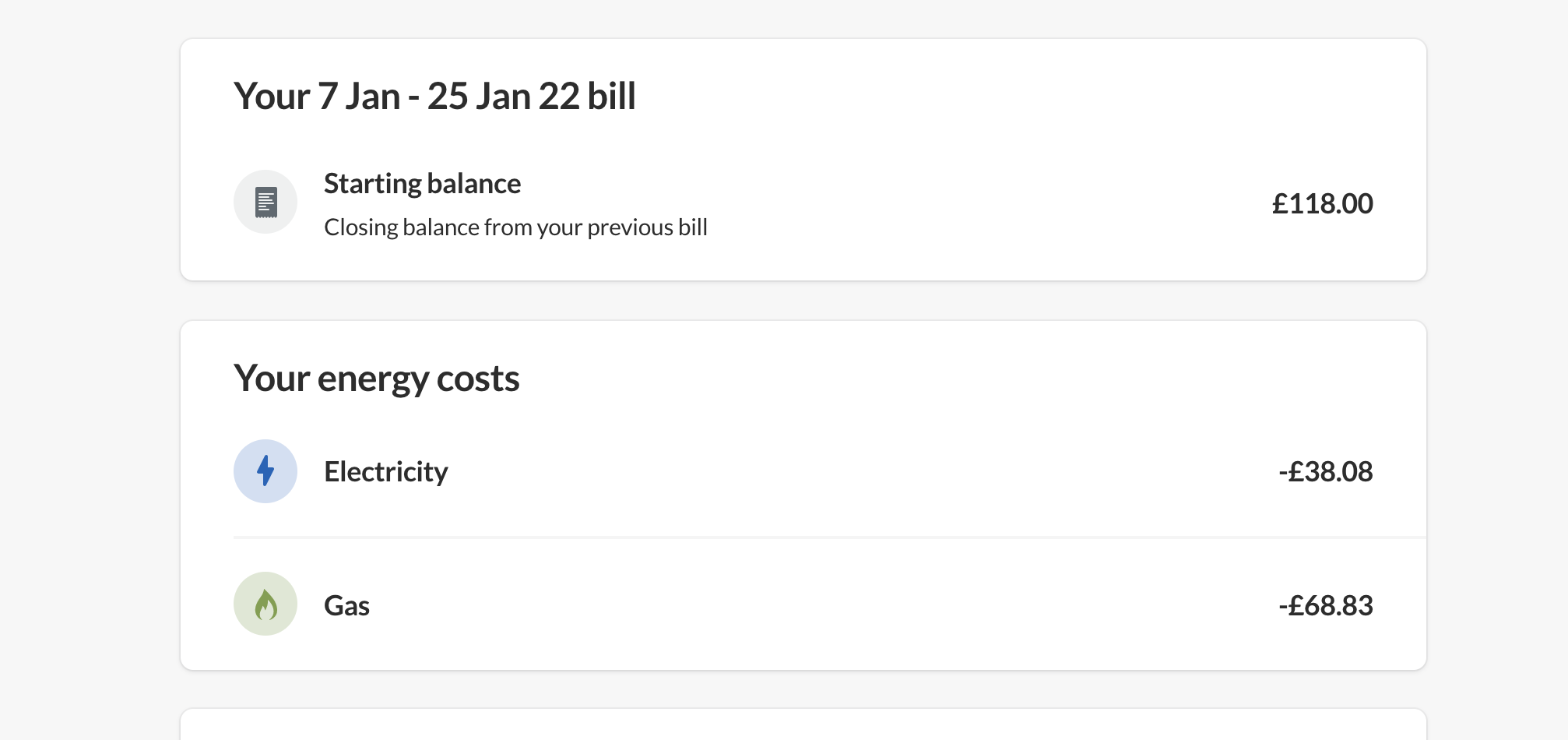Click the receipt icon beside Starting balance

[x=265, y=202]
